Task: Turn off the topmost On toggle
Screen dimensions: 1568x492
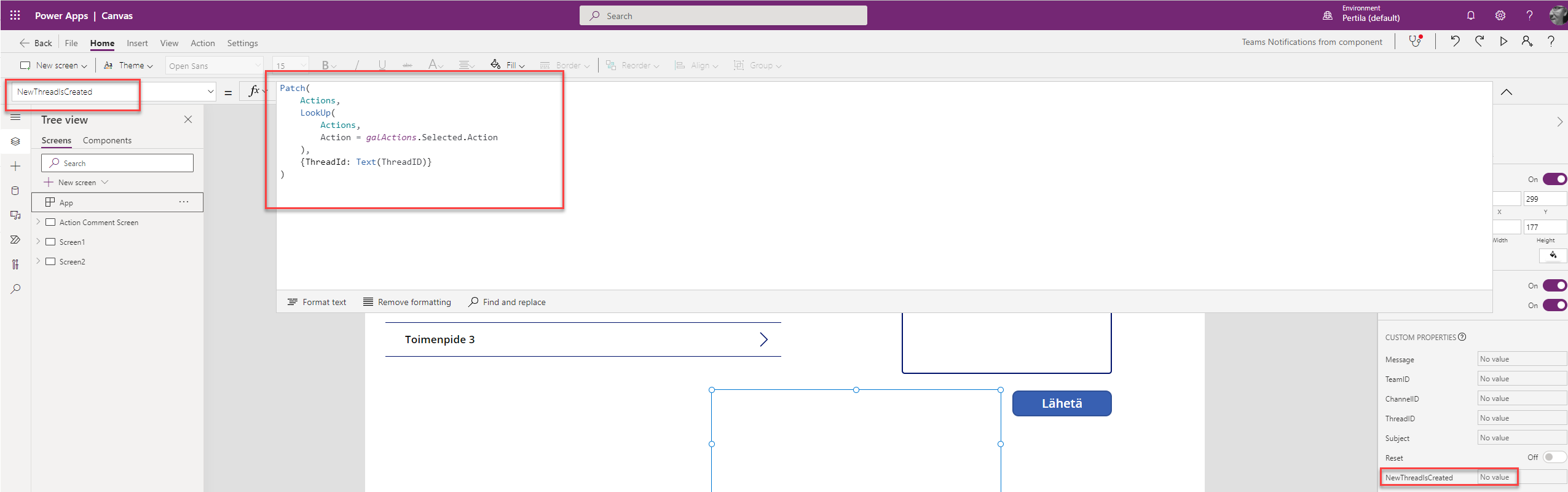Action: click(x=1554, y=180)
